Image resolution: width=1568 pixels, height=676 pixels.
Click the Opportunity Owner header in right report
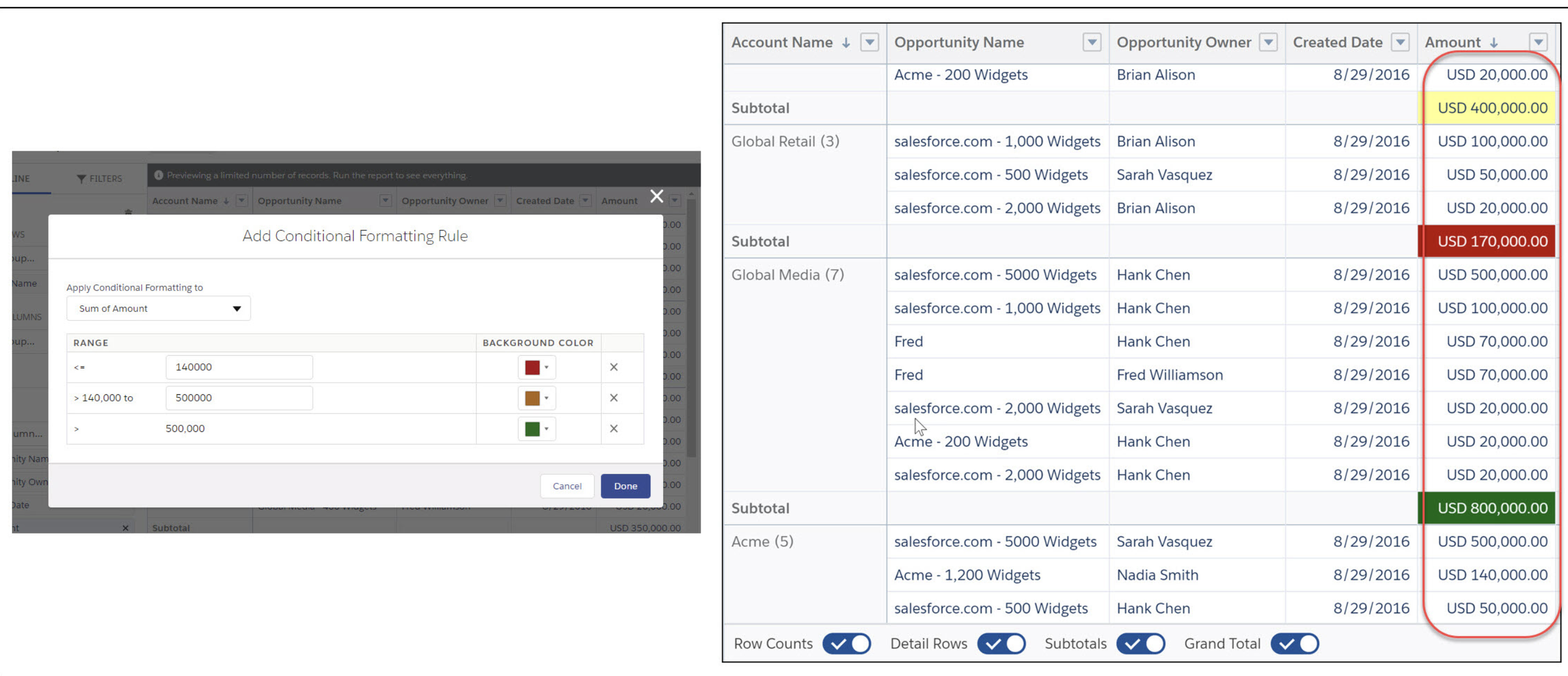(x=1183, y=43)
